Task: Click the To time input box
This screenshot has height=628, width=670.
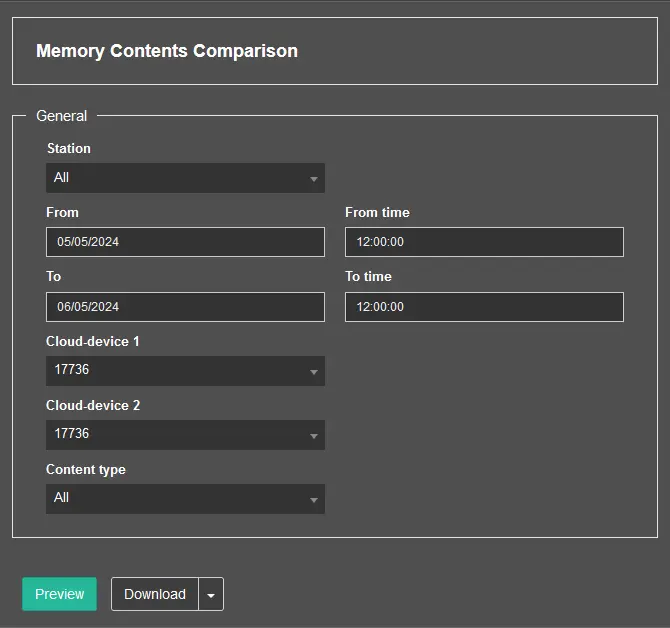Action: pos(484,307)
